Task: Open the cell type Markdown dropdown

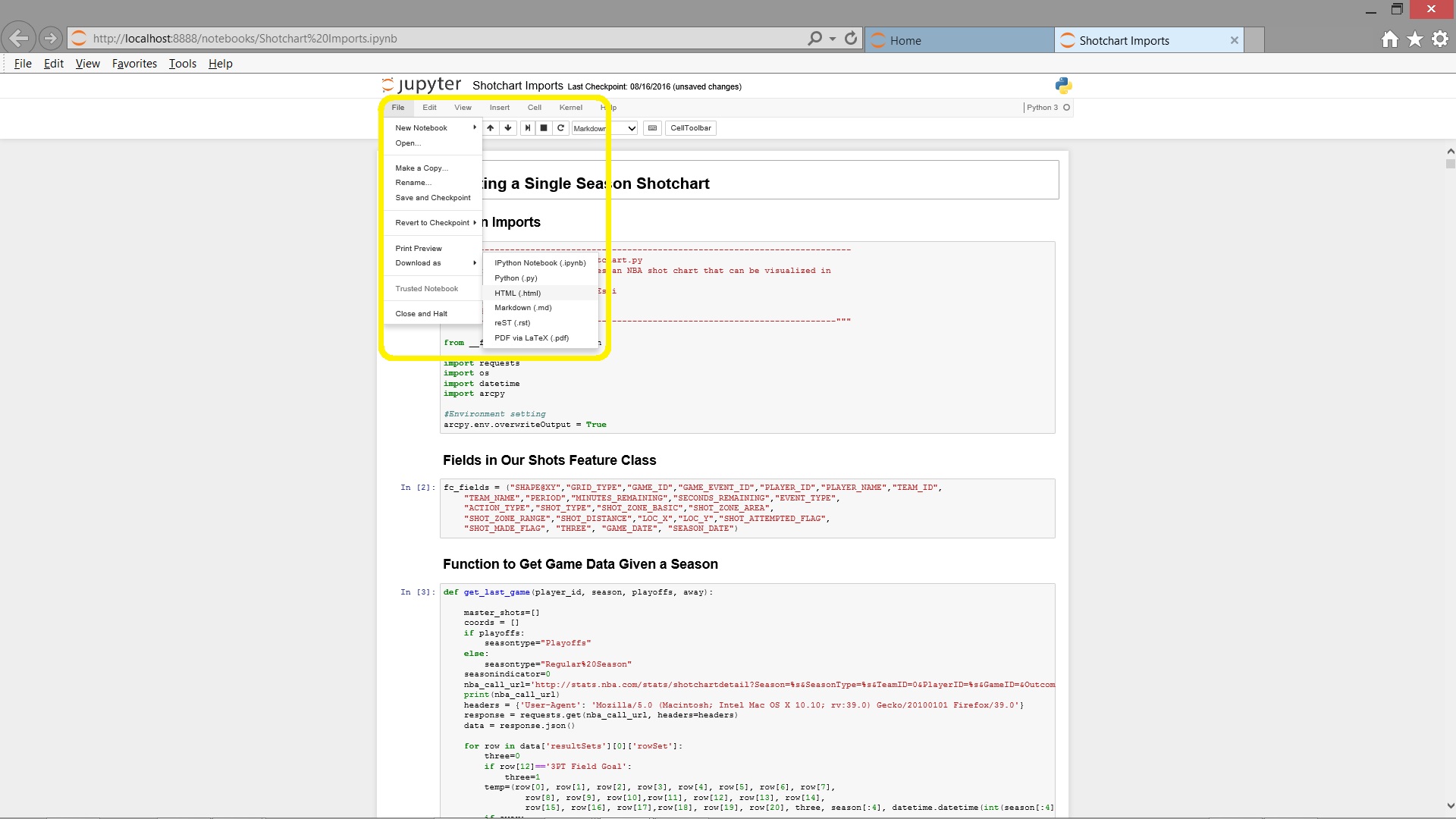Action: [x=604, y=128]
